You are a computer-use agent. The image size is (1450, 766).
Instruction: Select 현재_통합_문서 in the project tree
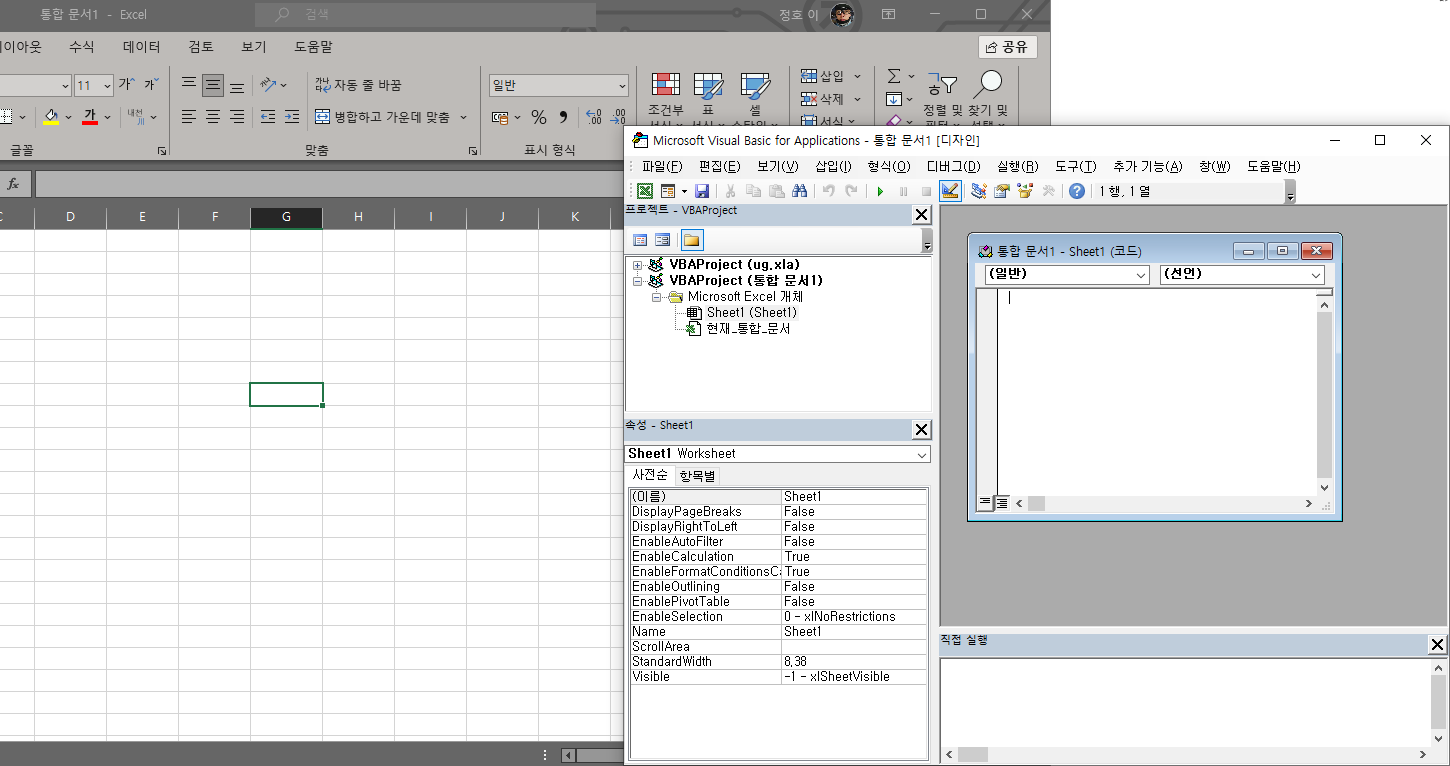[x=748, y=329]
